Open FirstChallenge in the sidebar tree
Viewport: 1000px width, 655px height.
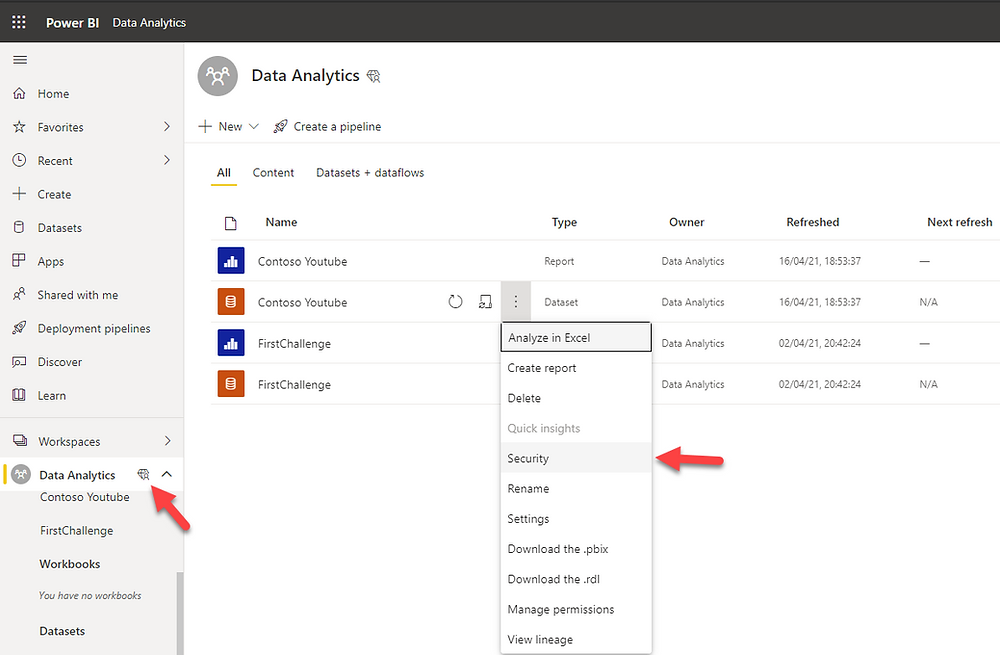pyautogui.click(x=77, y=531)
